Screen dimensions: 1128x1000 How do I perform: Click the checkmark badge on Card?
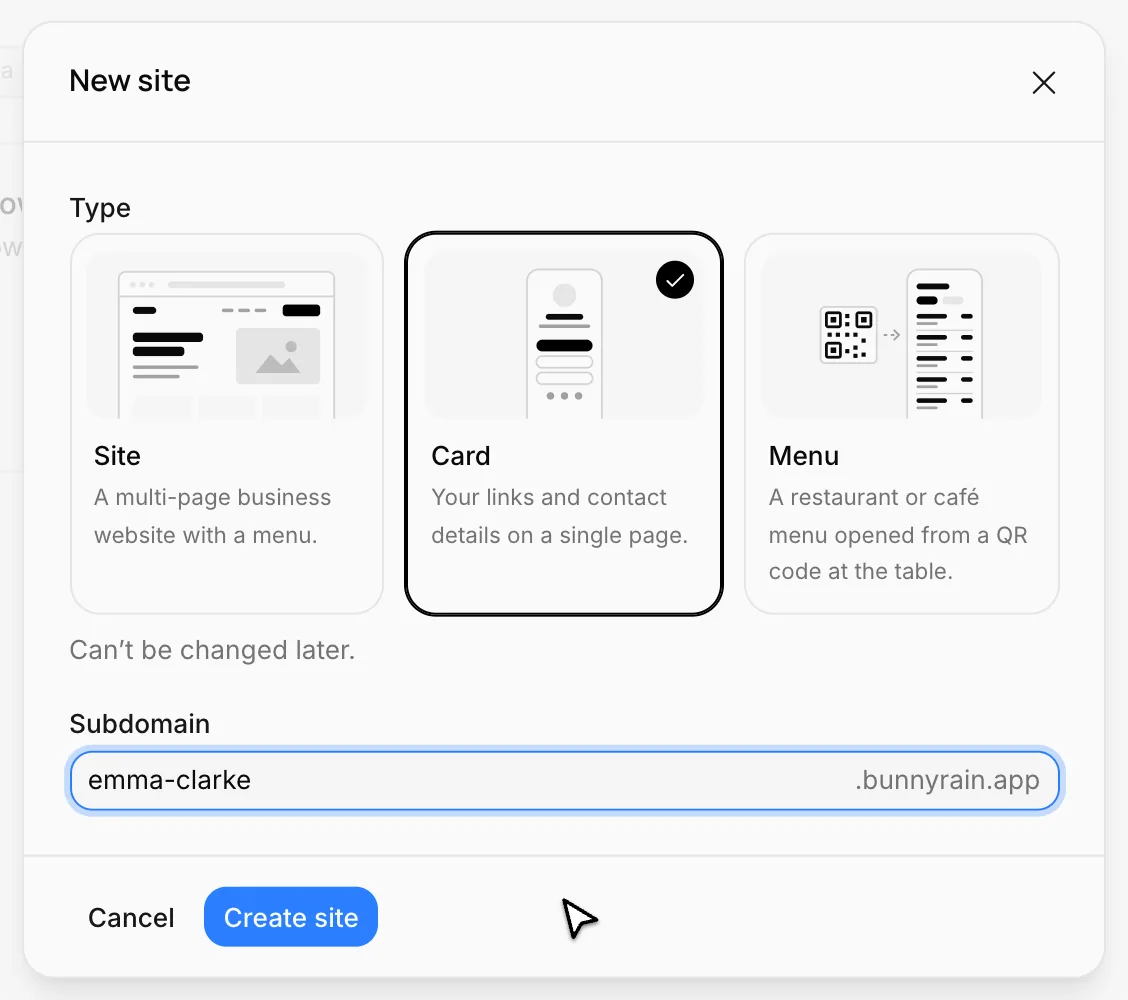[x=675, y=280]
